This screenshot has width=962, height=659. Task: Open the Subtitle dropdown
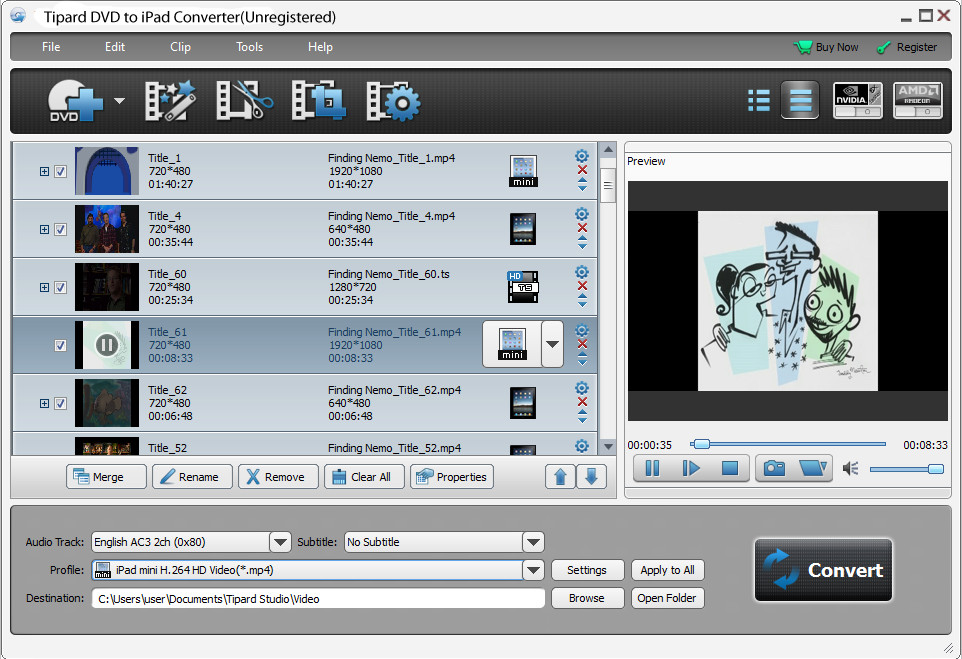(x=533, y=542)
